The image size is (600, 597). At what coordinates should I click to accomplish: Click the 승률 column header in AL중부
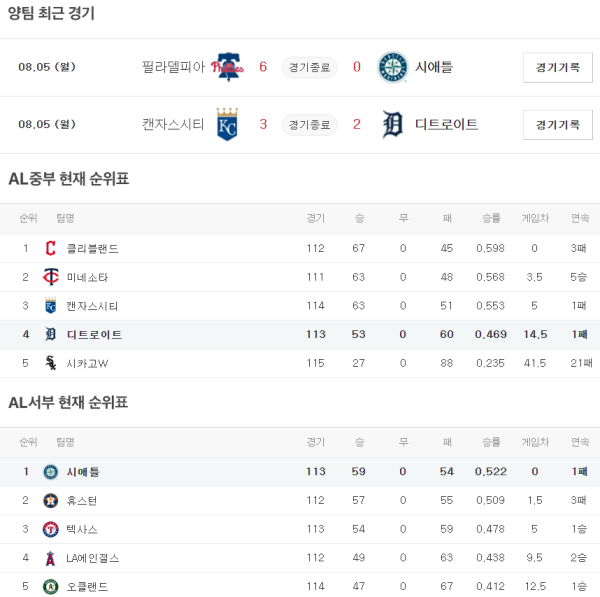tap(491, 218)
